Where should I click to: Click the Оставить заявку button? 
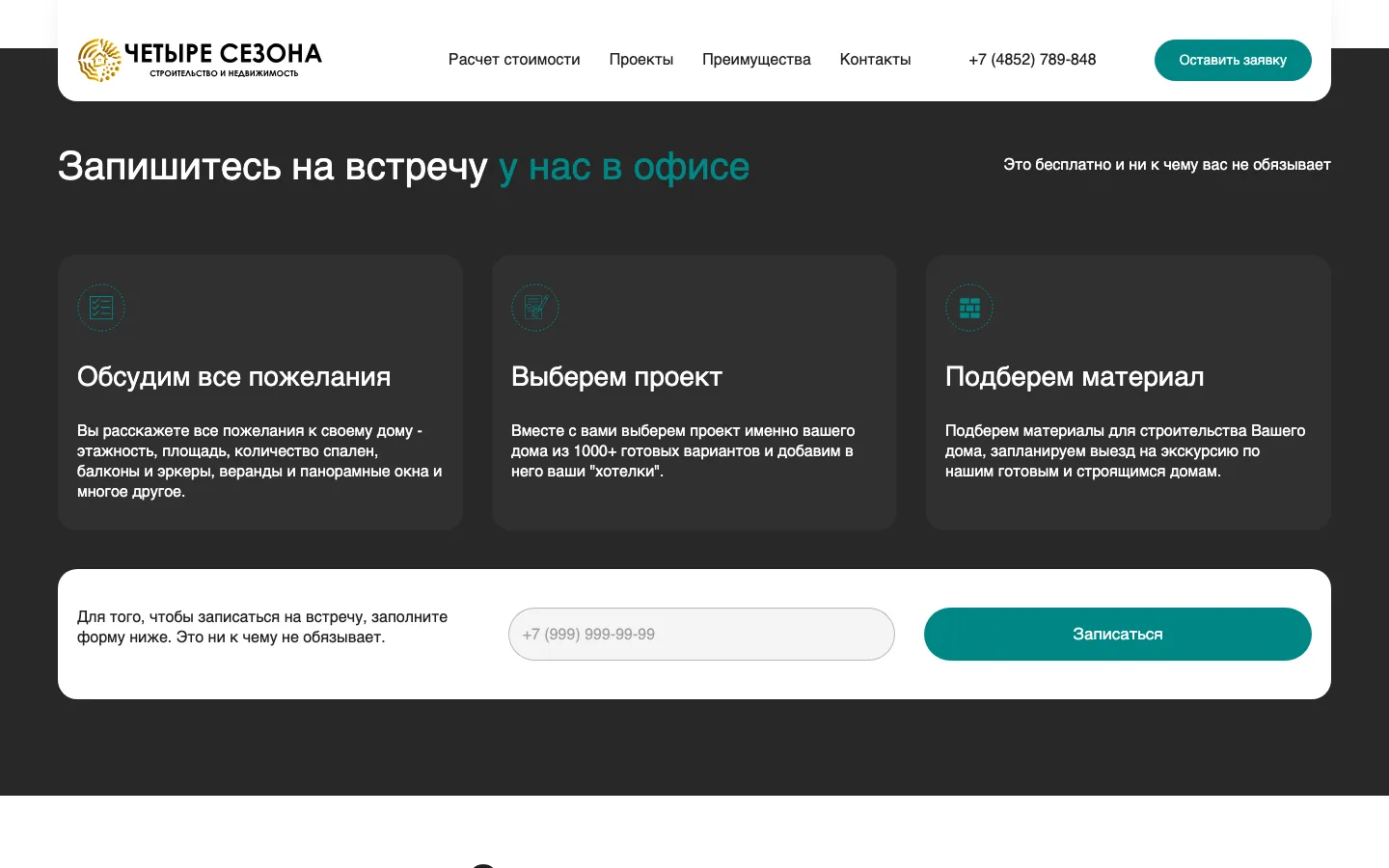tap(1233, 60)
